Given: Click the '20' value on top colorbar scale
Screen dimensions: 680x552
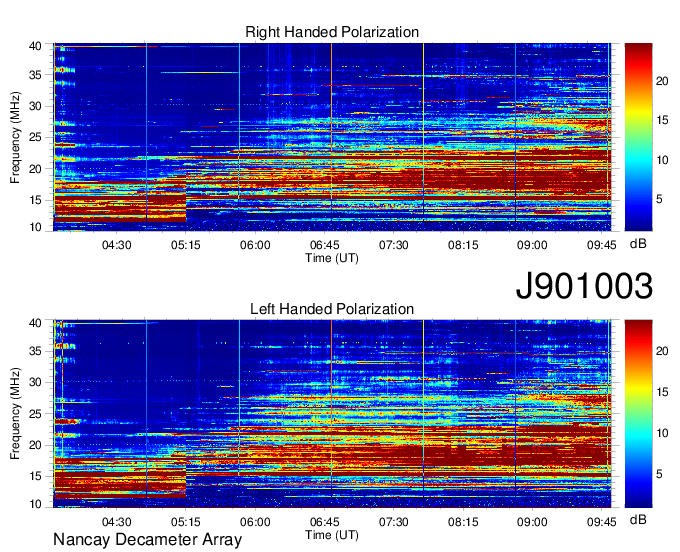Looking at the screenshot, I should point(662,81).
